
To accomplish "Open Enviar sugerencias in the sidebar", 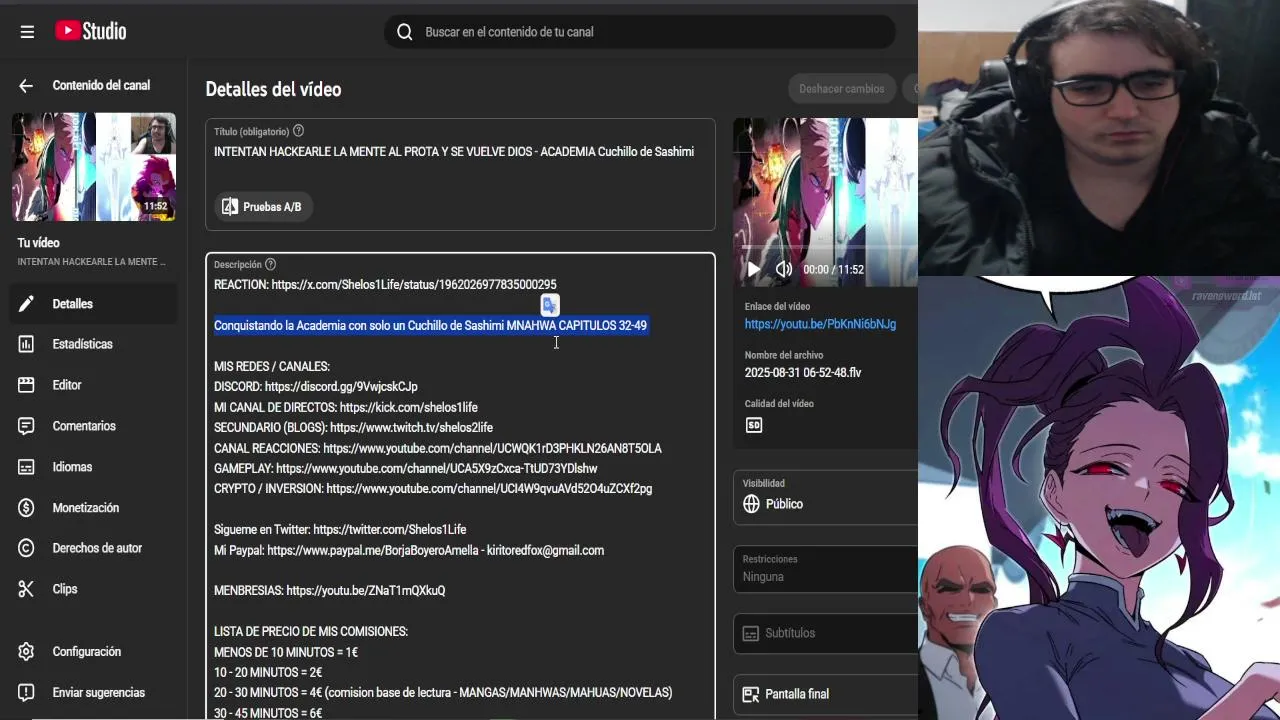I will pyautogui.click(x=93, y=693).
